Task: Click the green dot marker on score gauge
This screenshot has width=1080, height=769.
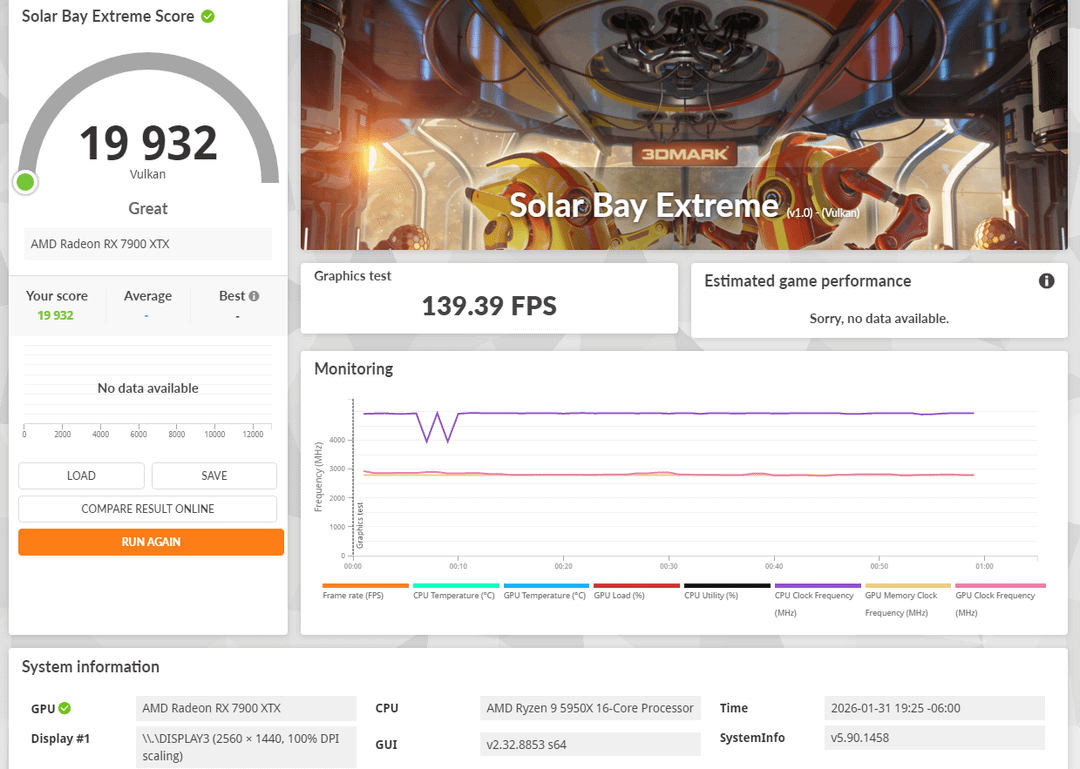Action: point(25,182)
